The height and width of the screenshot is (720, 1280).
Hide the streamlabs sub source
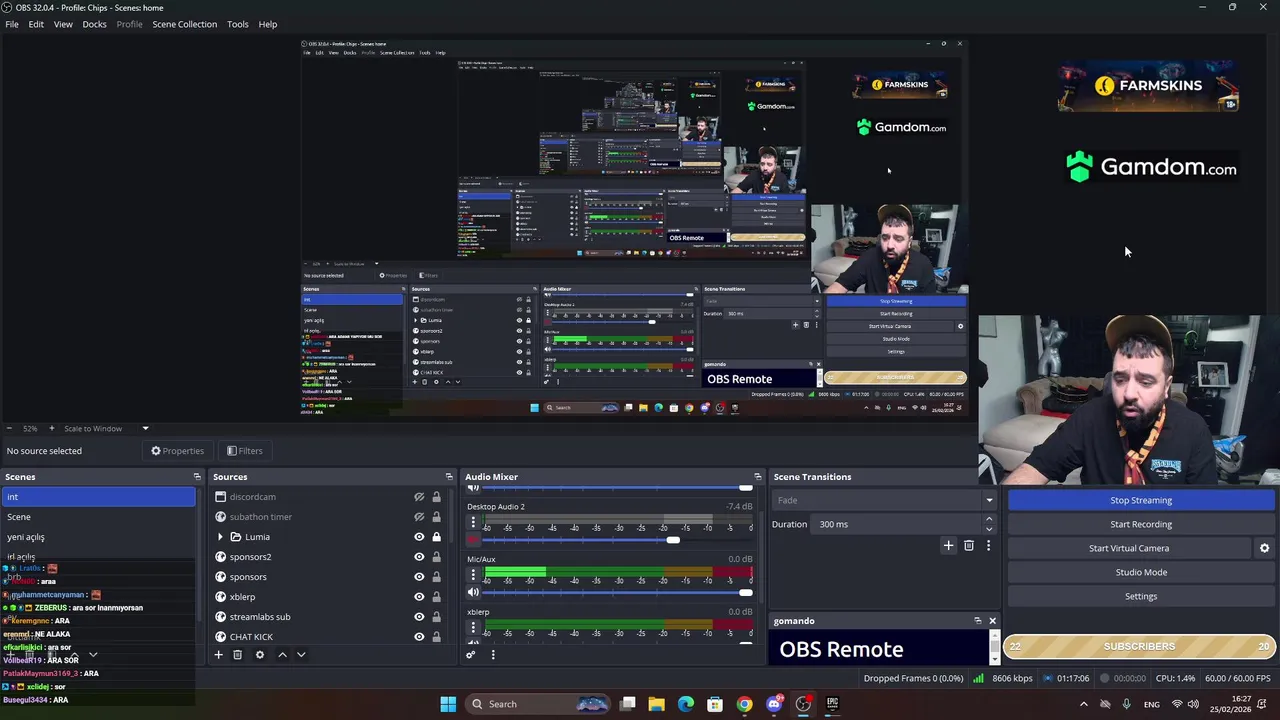pyautogui.click(x=419, y=617)
